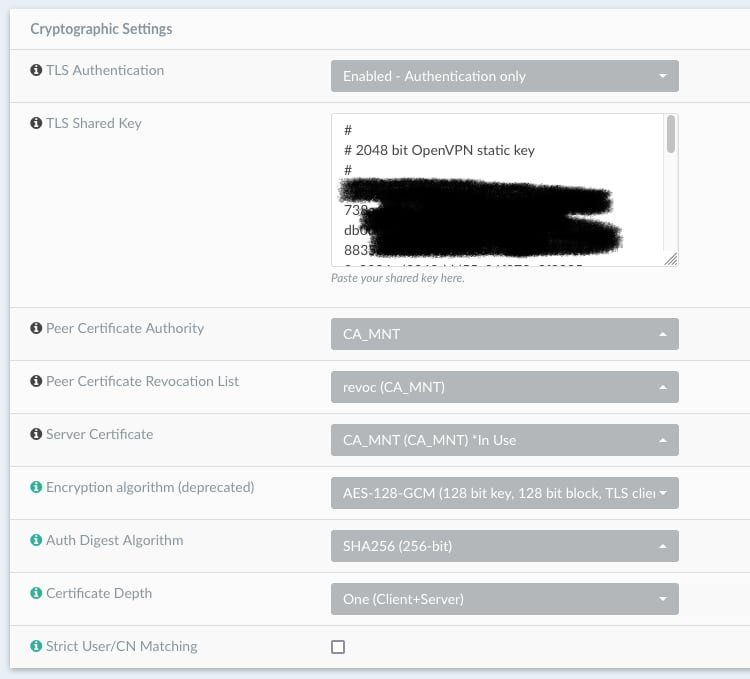Change the AES-128-GCM encryption algorithm dropdown

pyautogui.click(x=504, y=493)
